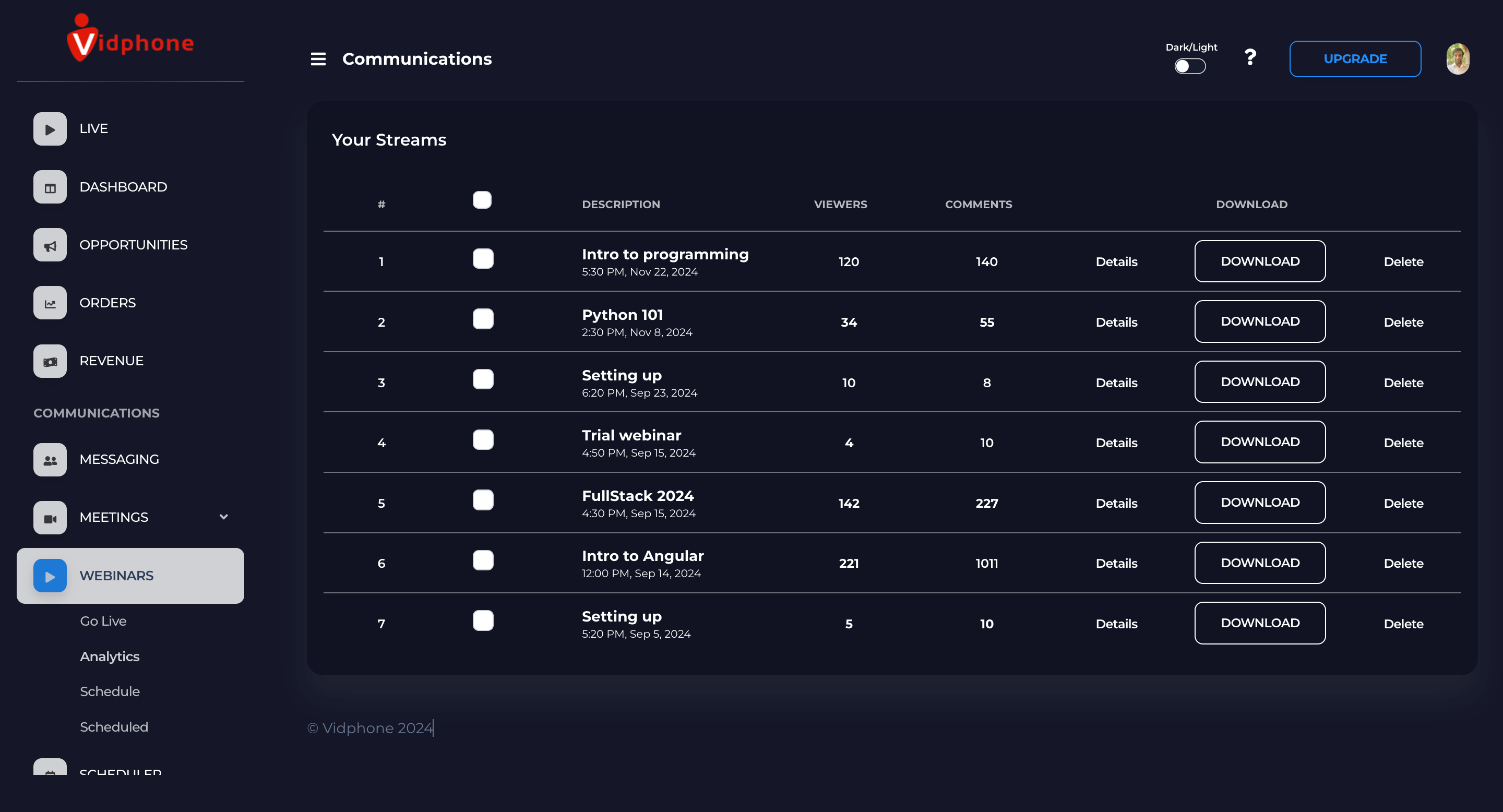Open the hamburger menu icon

pos(318,59)
